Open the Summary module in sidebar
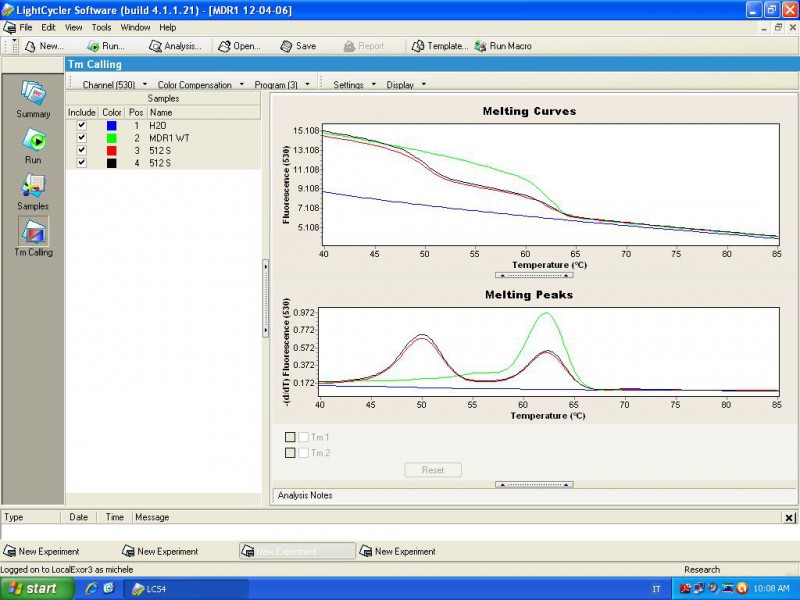Image resolution: width=800 pixels, height=600 pixels. click(x=33, y=94)
